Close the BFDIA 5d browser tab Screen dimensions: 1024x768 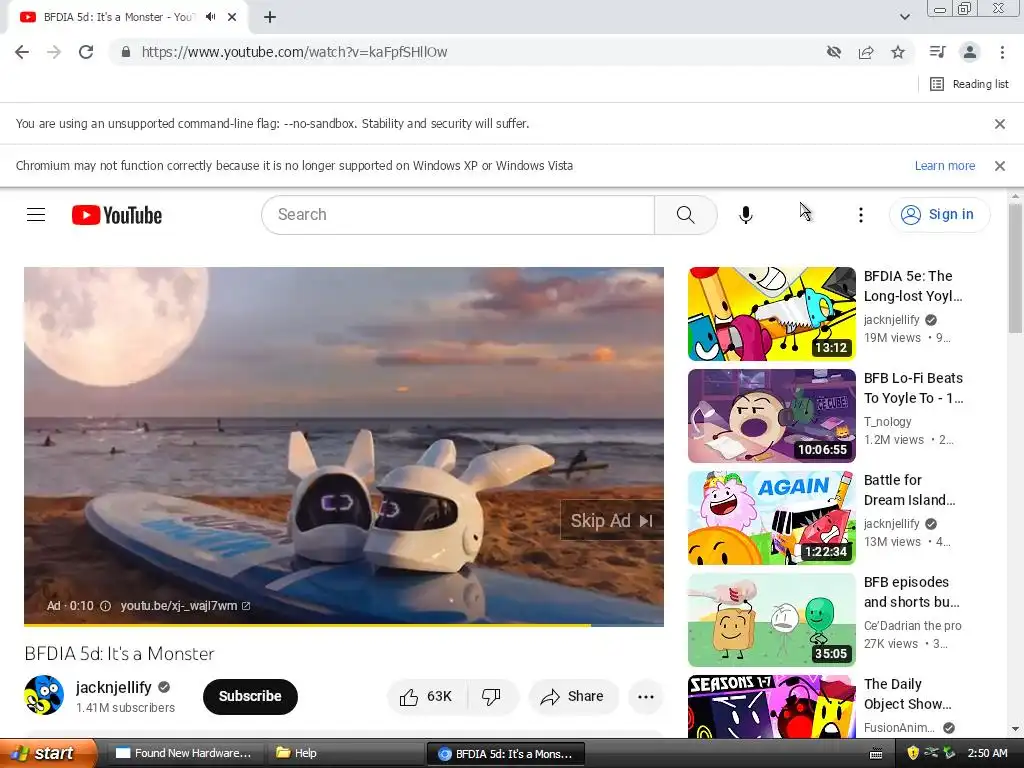click(232, 17)
